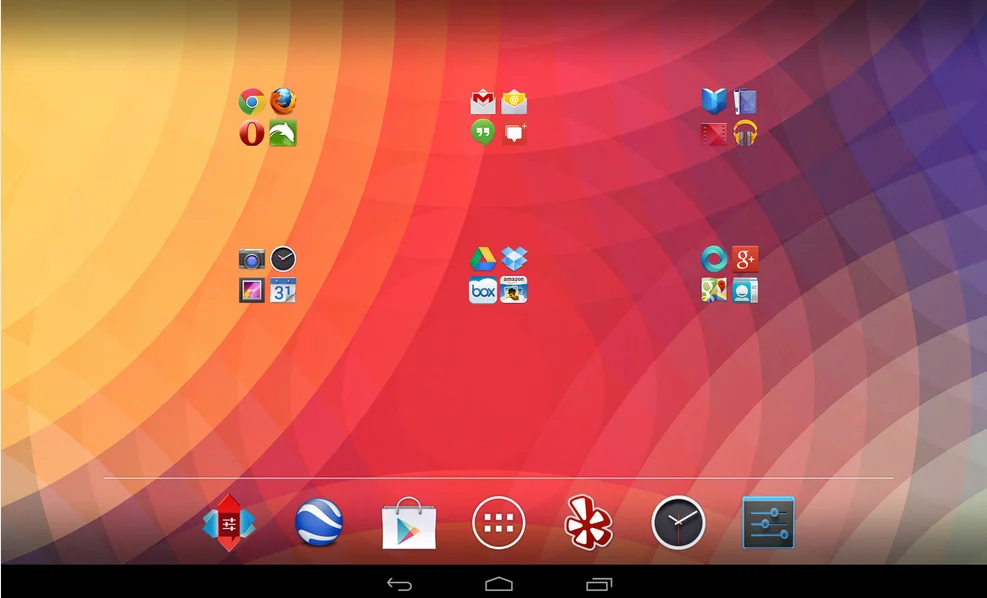Screen dimensions: 987x598
Task: Open the Google Drive icon
Action: 483,259
